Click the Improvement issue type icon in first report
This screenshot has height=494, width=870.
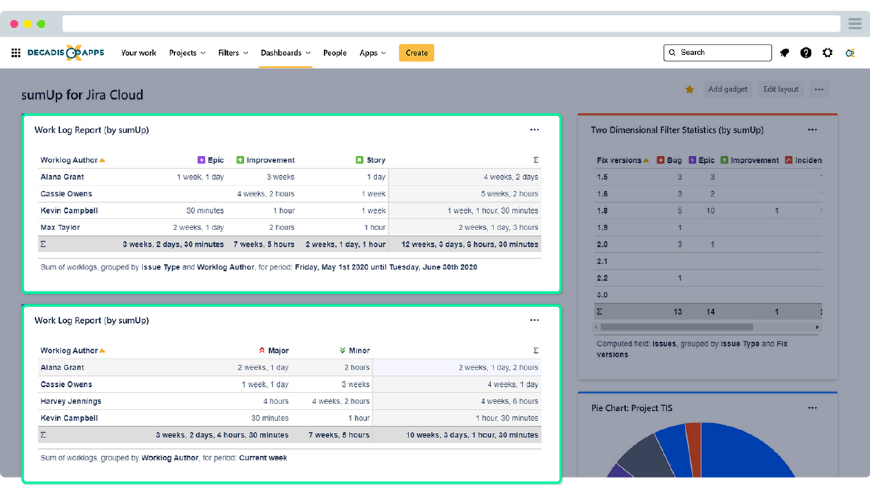coord(240,160)
